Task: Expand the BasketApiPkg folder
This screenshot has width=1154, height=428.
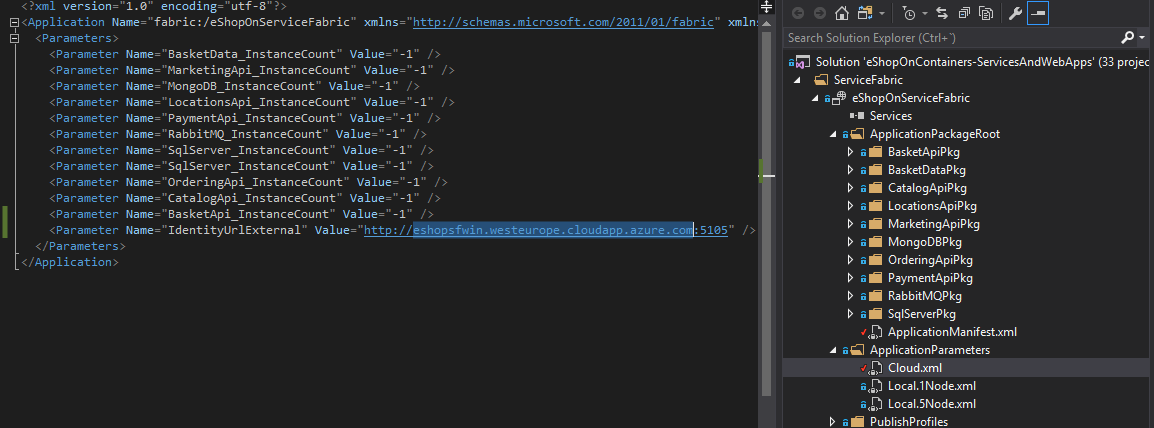Action: point(850,152)
